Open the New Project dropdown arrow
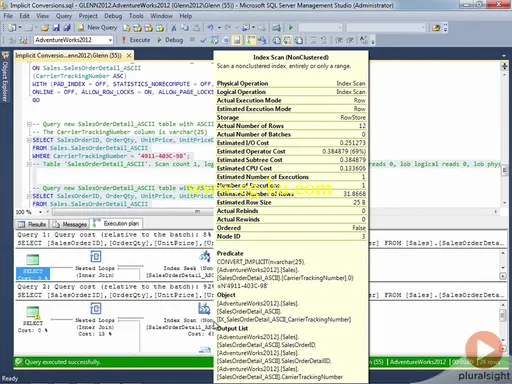 [x=20, y=28]
